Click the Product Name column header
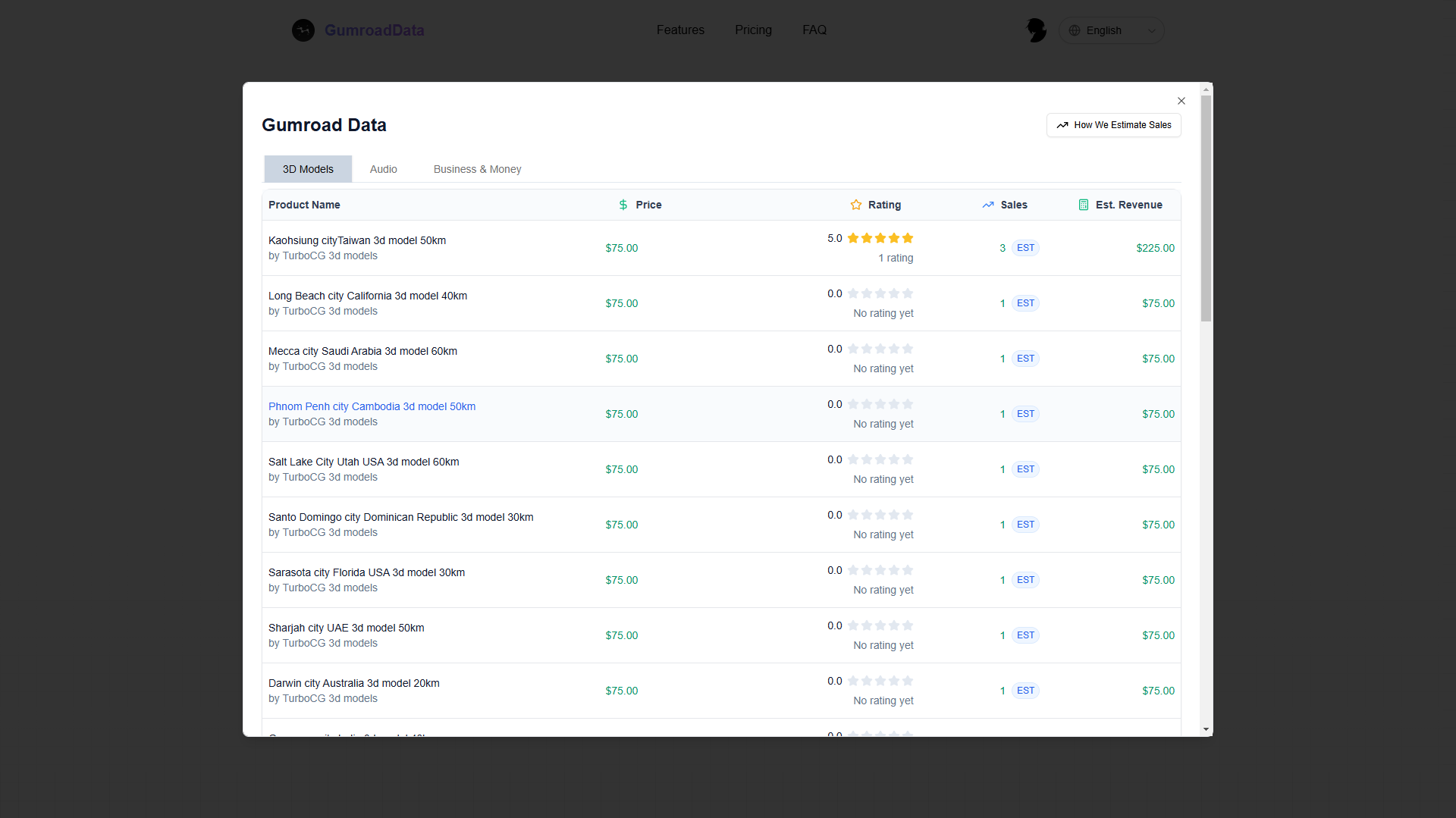Image resolution: width=1456 pixels, height=818 pixels. 304,205
